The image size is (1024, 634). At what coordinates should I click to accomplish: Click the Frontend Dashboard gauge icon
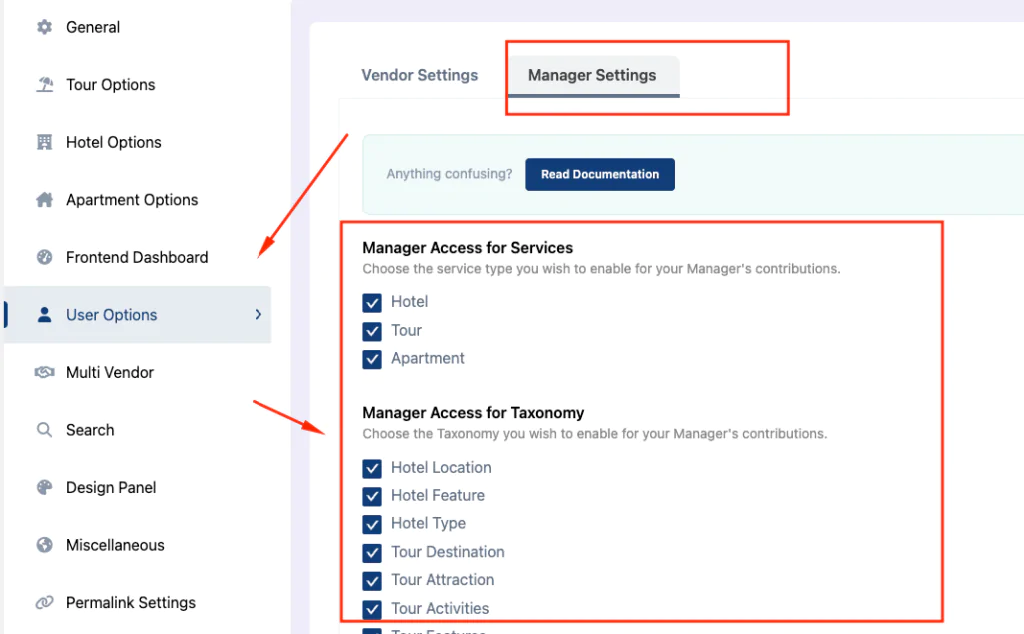tap(44, 257)
